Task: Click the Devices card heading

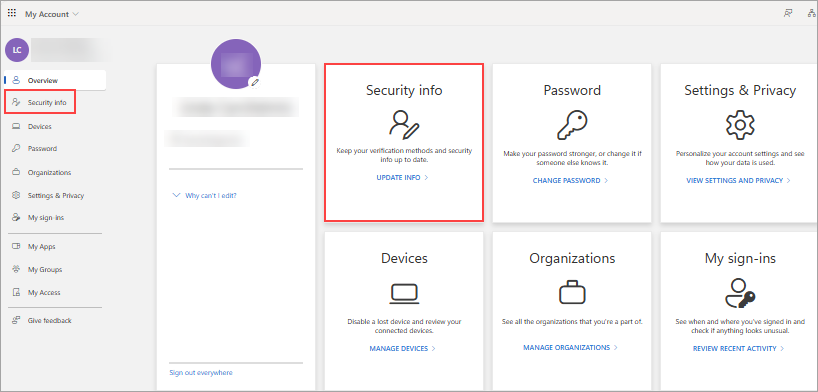Action: (x=404, y=258)
